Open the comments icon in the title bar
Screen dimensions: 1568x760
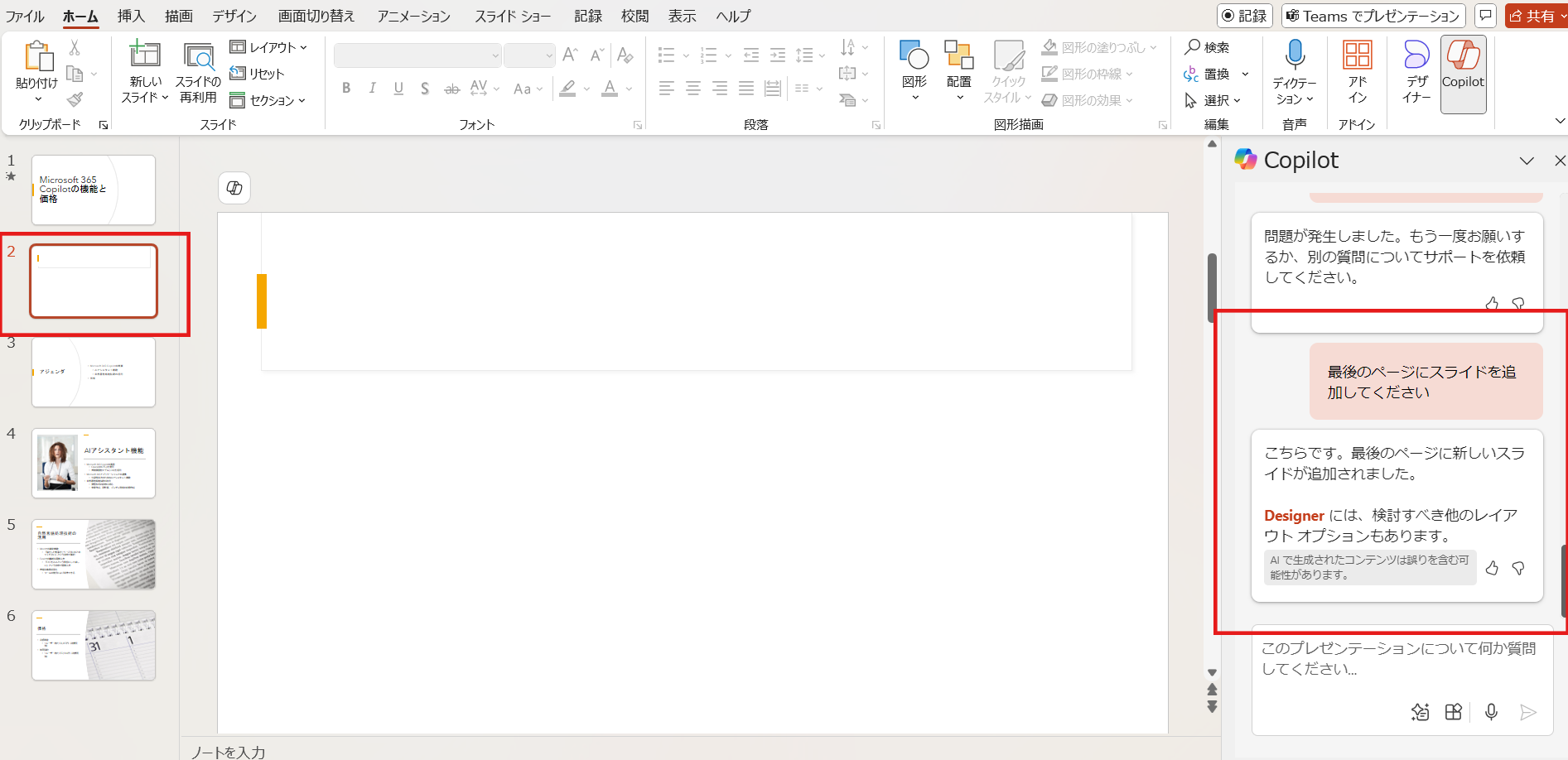coord(1486,16)
